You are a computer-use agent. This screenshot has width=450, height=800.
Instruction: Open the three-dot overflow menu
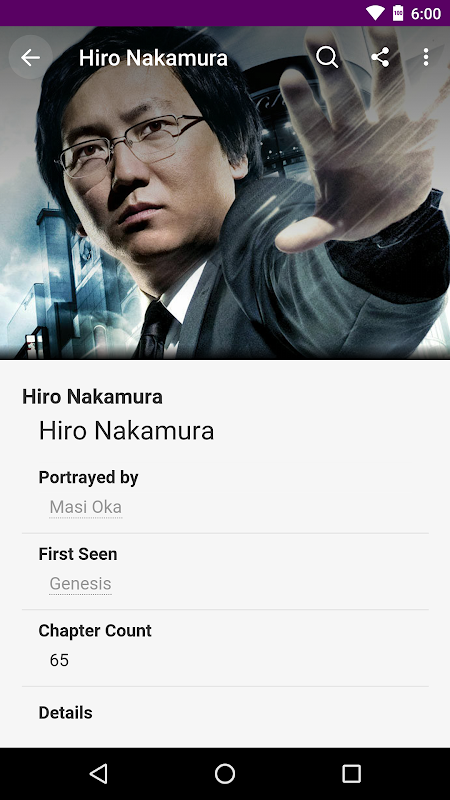[426, 57]
